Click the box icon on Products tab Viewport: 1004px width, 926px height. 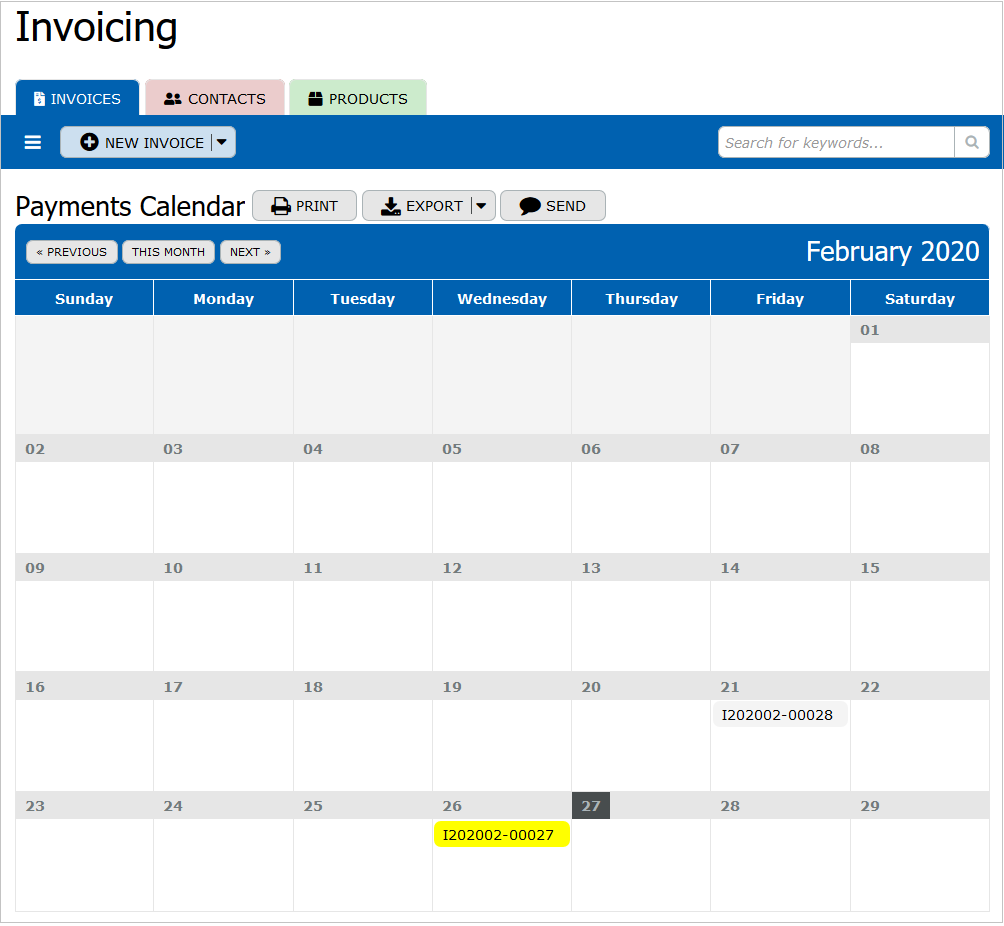[316, 99]
